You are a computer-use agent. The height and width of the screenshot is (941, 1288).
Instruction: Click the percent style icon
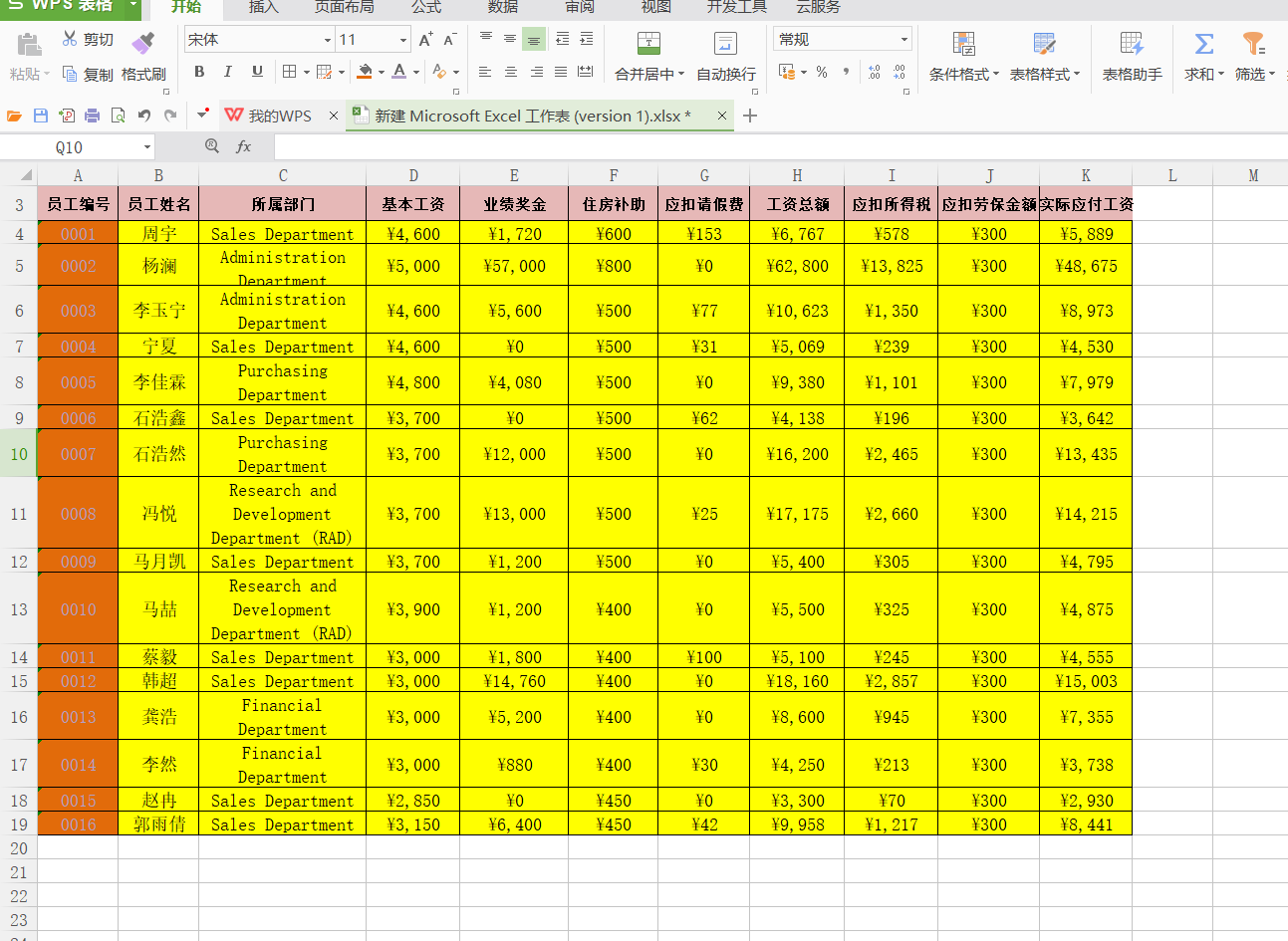tap(822, 72)
